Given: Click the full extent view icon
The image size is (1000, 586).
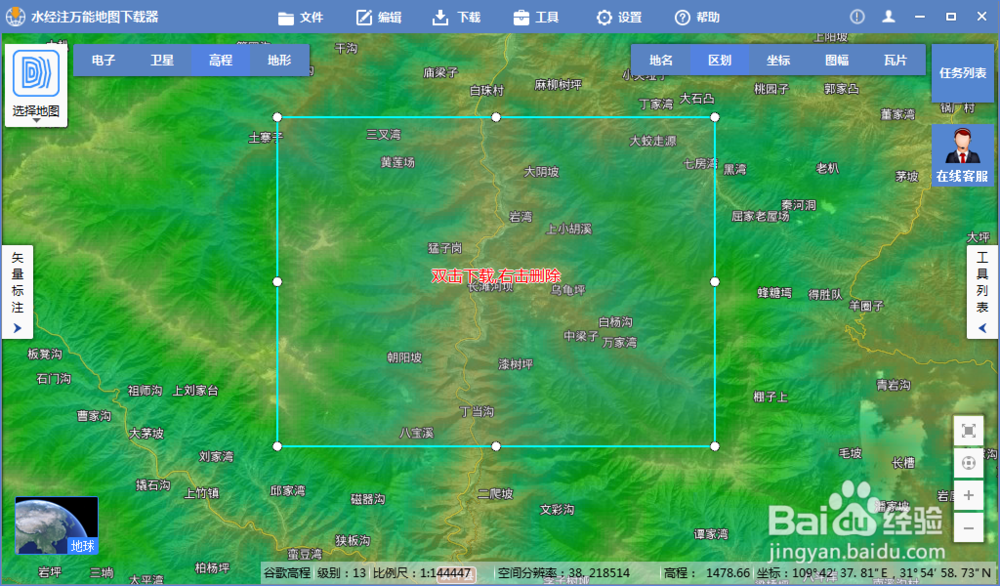Looking at the screenshot, I should [x=968, y=431].
